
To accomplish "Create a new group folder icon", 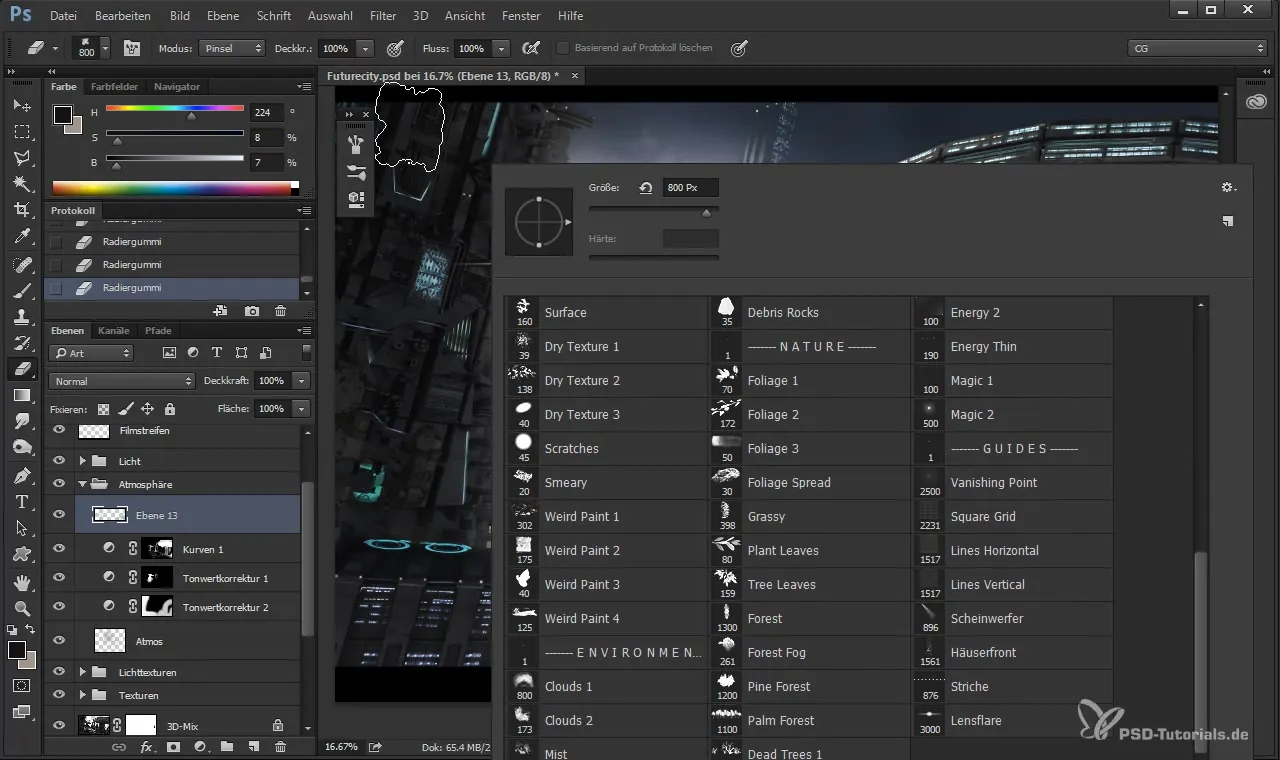I will click(x=227, y=746).
